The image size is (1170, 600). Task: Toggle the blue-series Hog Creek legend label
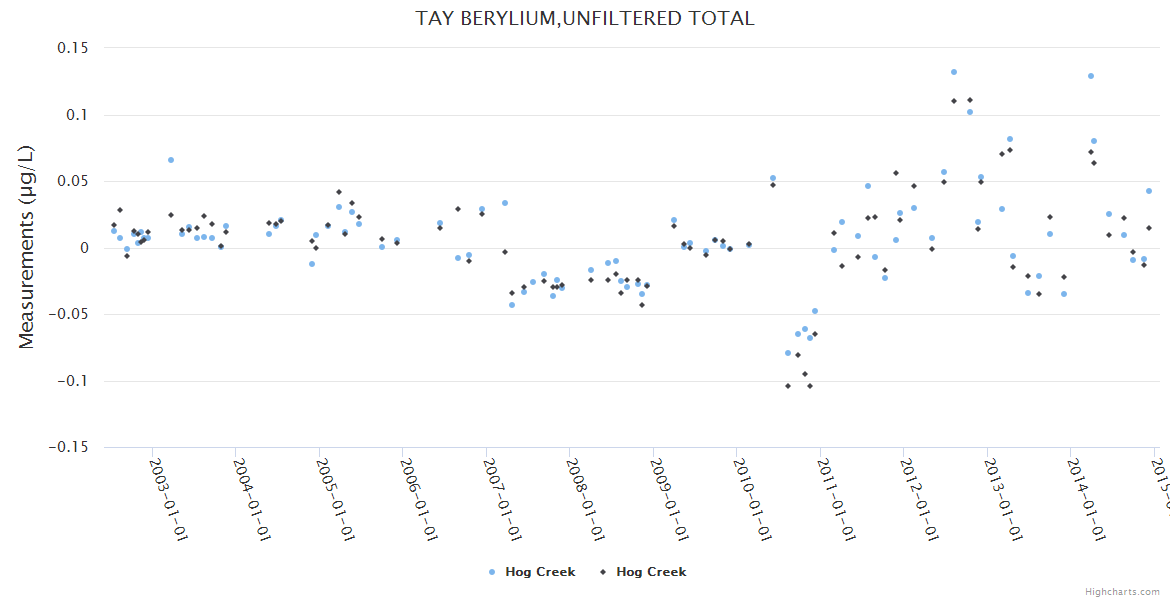click(540, 572)
